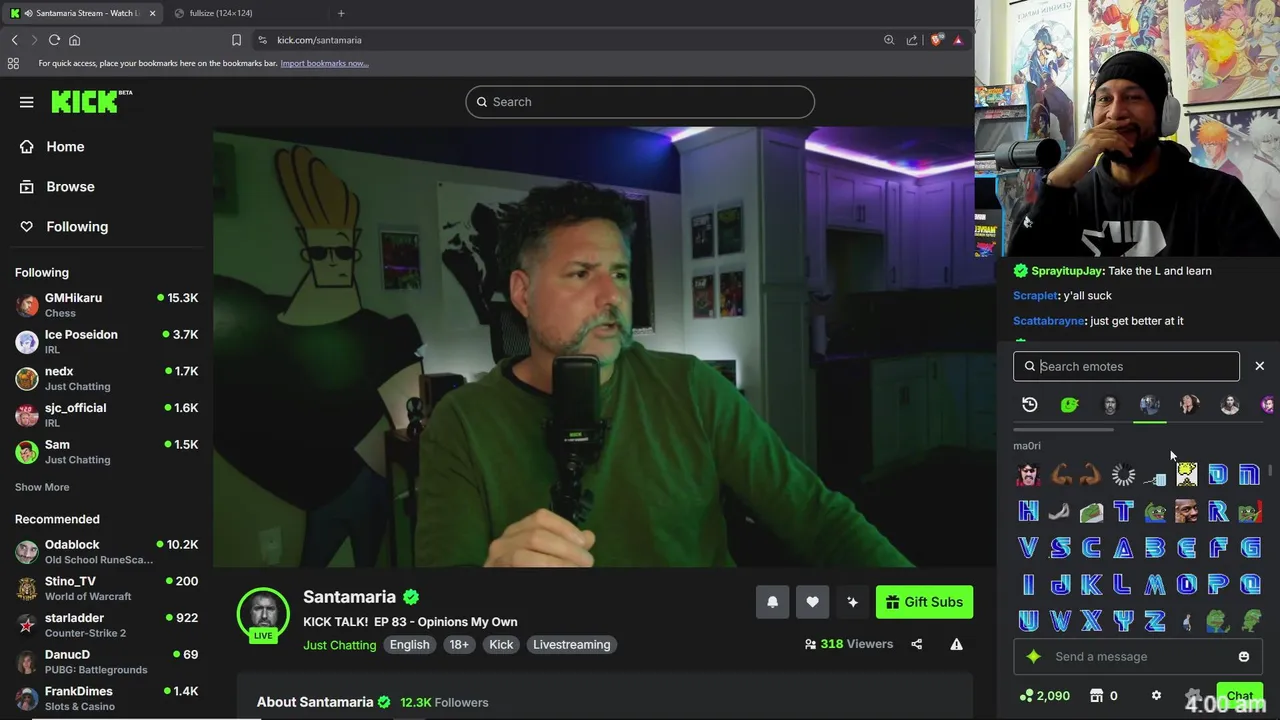The image size is (1280, 720).
Task: Open GMHikaru's channel from Following list
Action: 106,305
